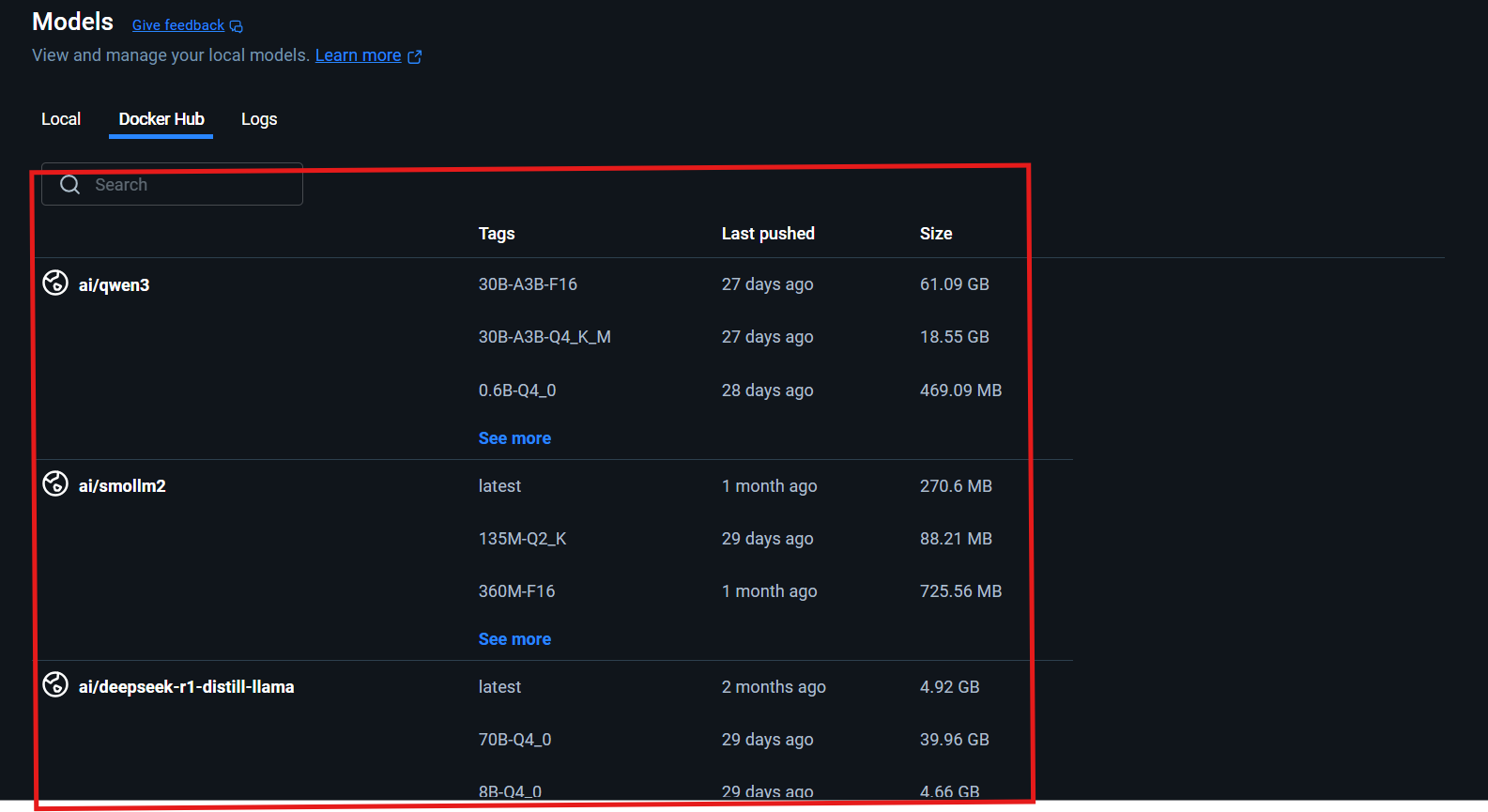The height and width of the screenshot is (812, 1488).
Task: Click the Size column header
Action: click(936, 234)
